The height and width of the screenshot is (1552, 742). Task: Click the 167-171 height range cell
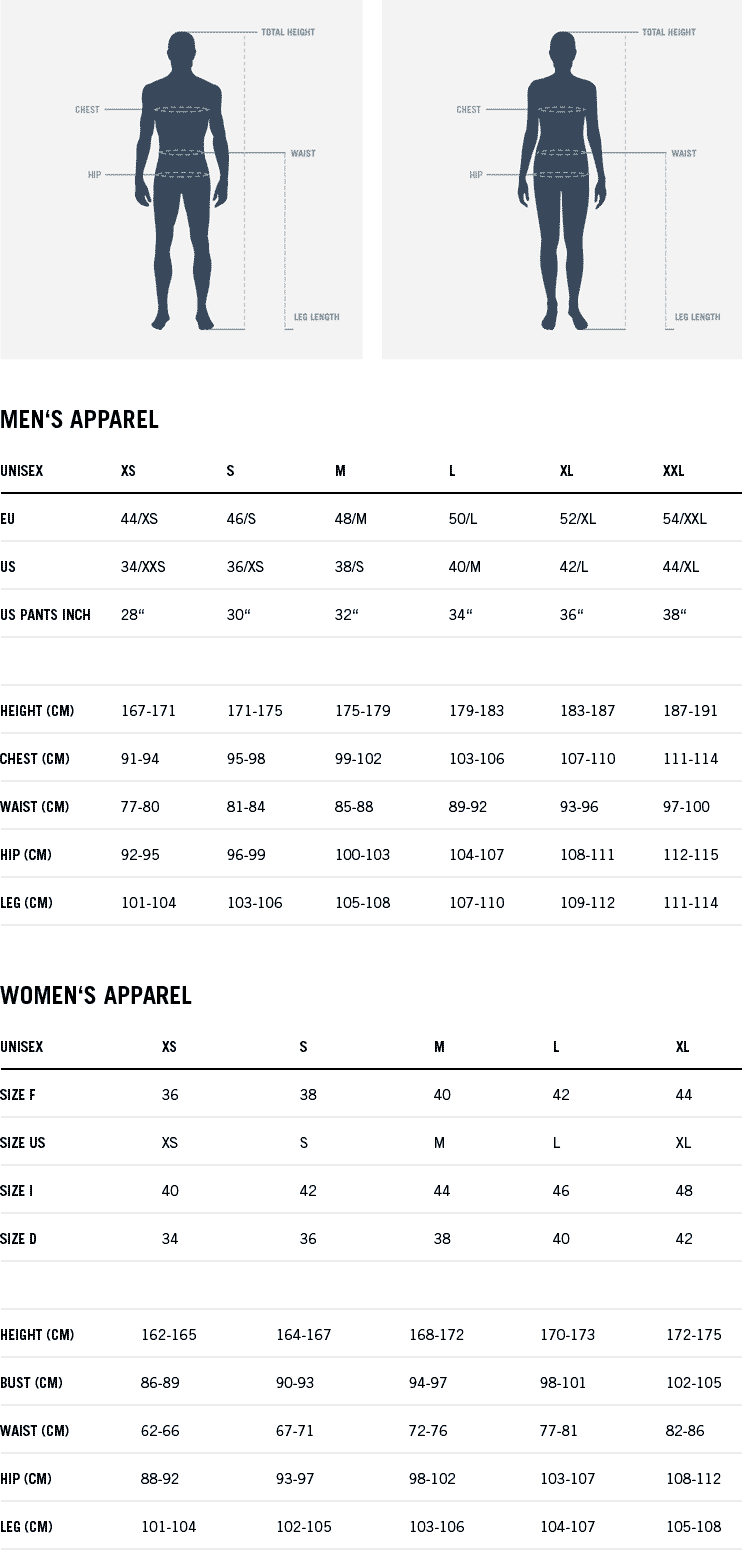tap(148, 711)
